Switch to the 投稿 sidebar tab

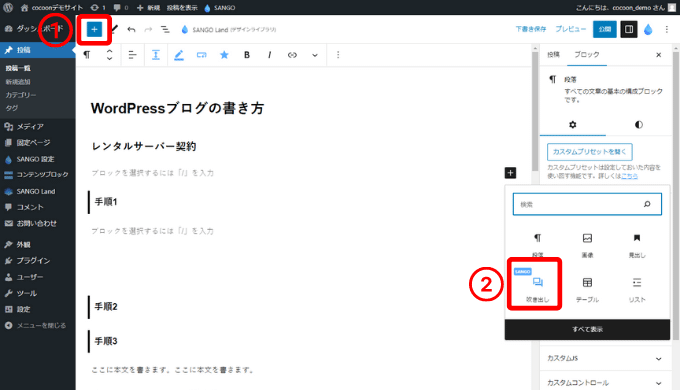553,55
